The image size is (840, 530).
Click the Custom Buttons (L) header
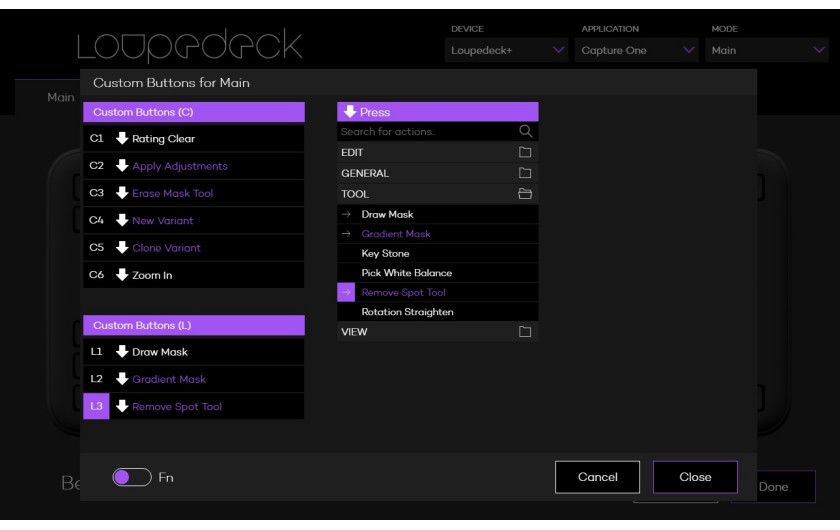coord(194,325)
